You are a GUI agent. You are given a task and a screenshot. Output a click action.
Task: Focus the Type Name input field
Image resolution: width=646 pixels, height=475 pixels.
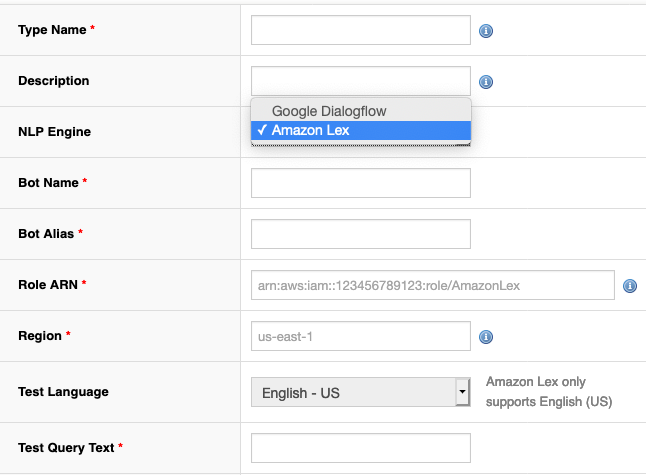tap(361, 30)
